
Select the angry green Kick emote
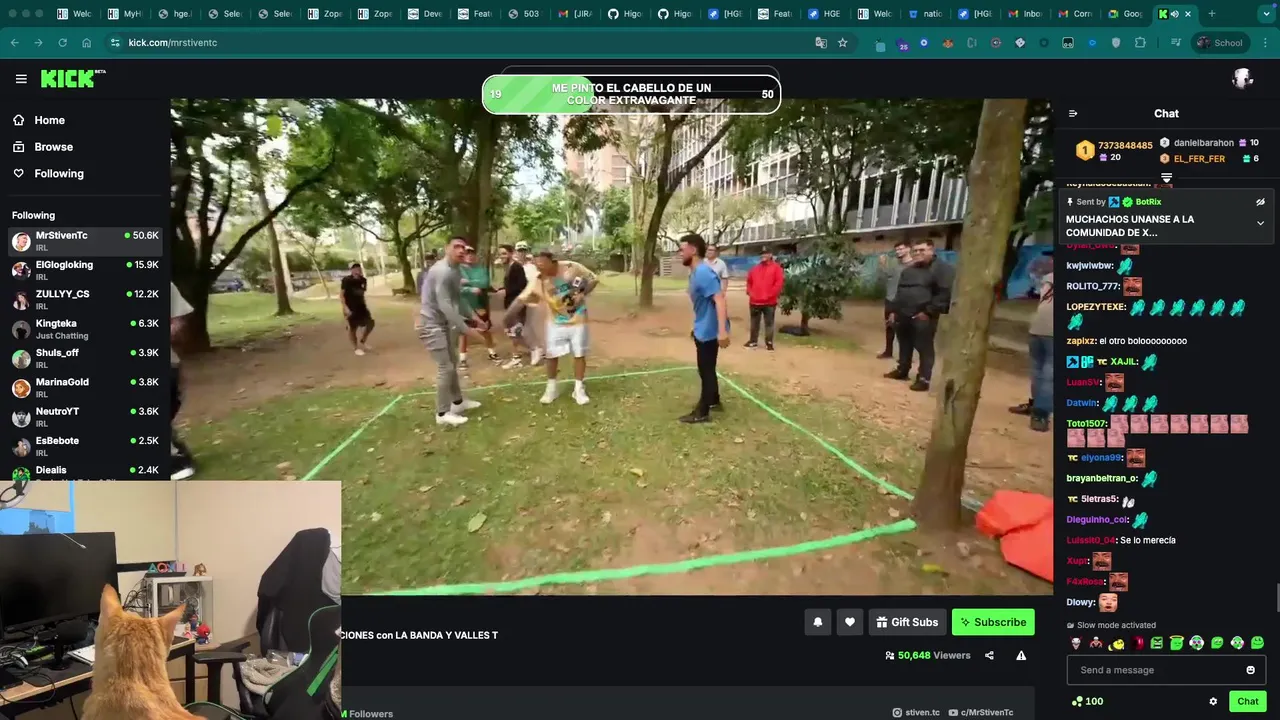coord(1157,643)
